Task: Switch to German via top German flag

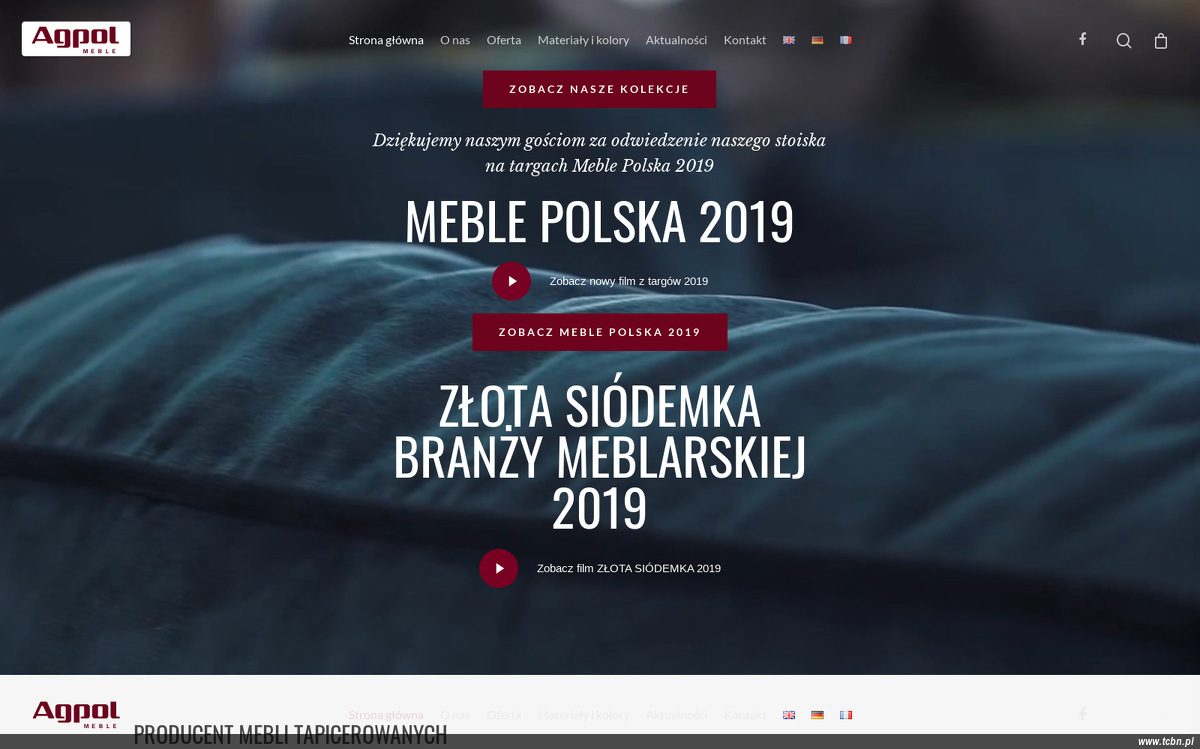Action: point(817,40)
